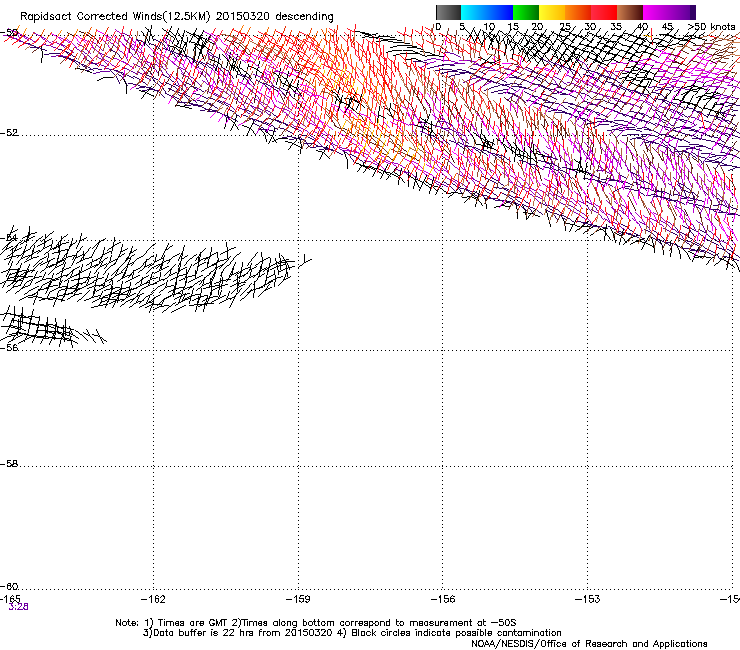The width and height of the screenshot is (740, 650).
Task: Click the 'NOAA/NESDIS/Office of Research and Applications' credit
Action: pyautogui.click(x=589, y=644)
